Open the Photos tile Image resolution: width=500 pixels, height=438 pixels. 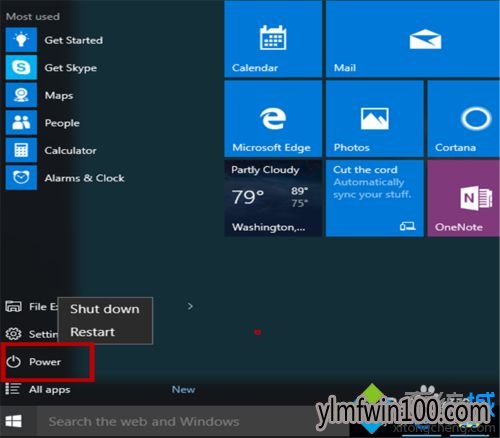tap(375, 119)
